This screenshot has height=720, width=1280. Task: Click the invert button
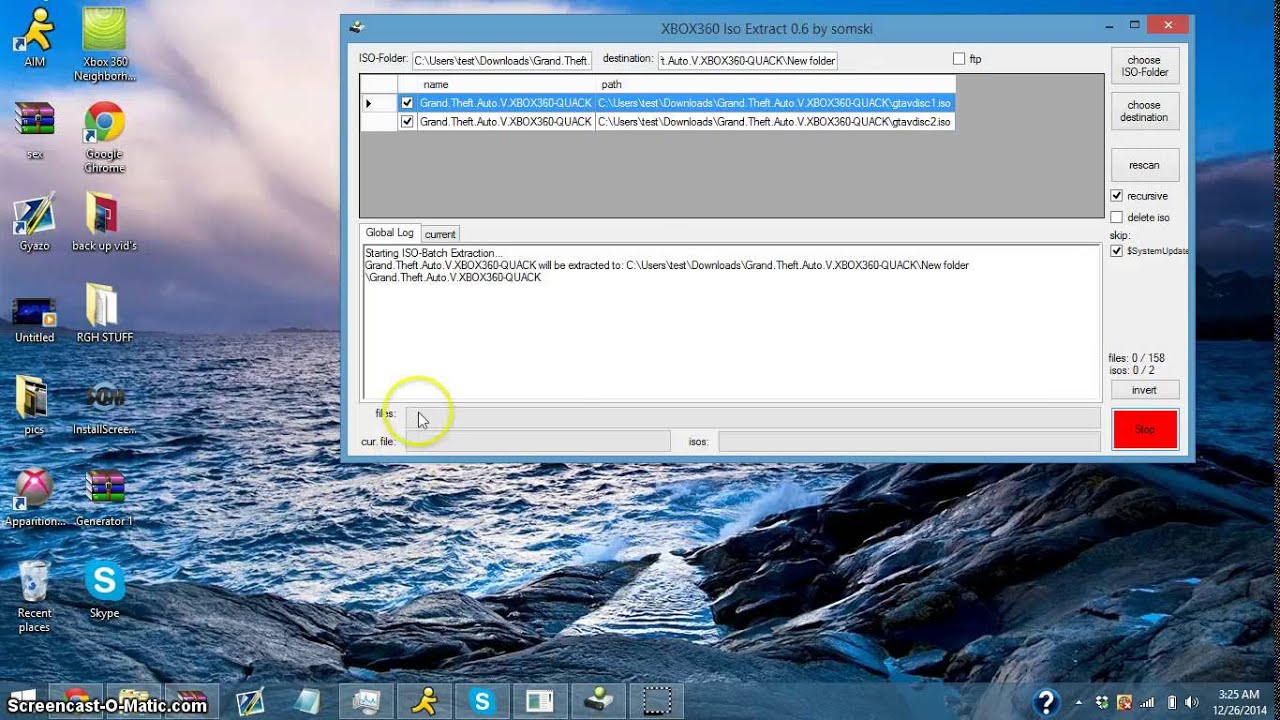point(1145,390)
